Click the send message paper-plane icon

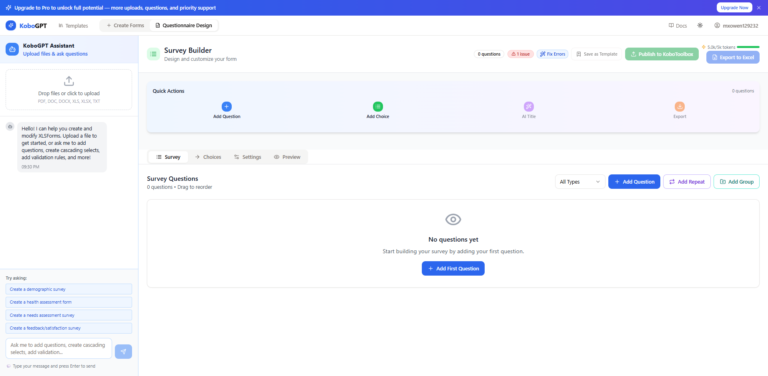coord(123,352)
